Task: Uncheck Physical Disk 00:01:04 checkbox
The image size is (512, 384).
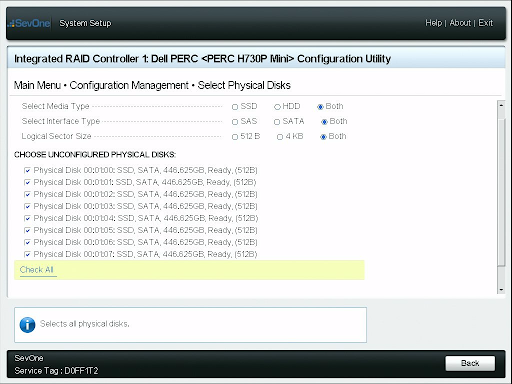Action: tap(27, 218)
